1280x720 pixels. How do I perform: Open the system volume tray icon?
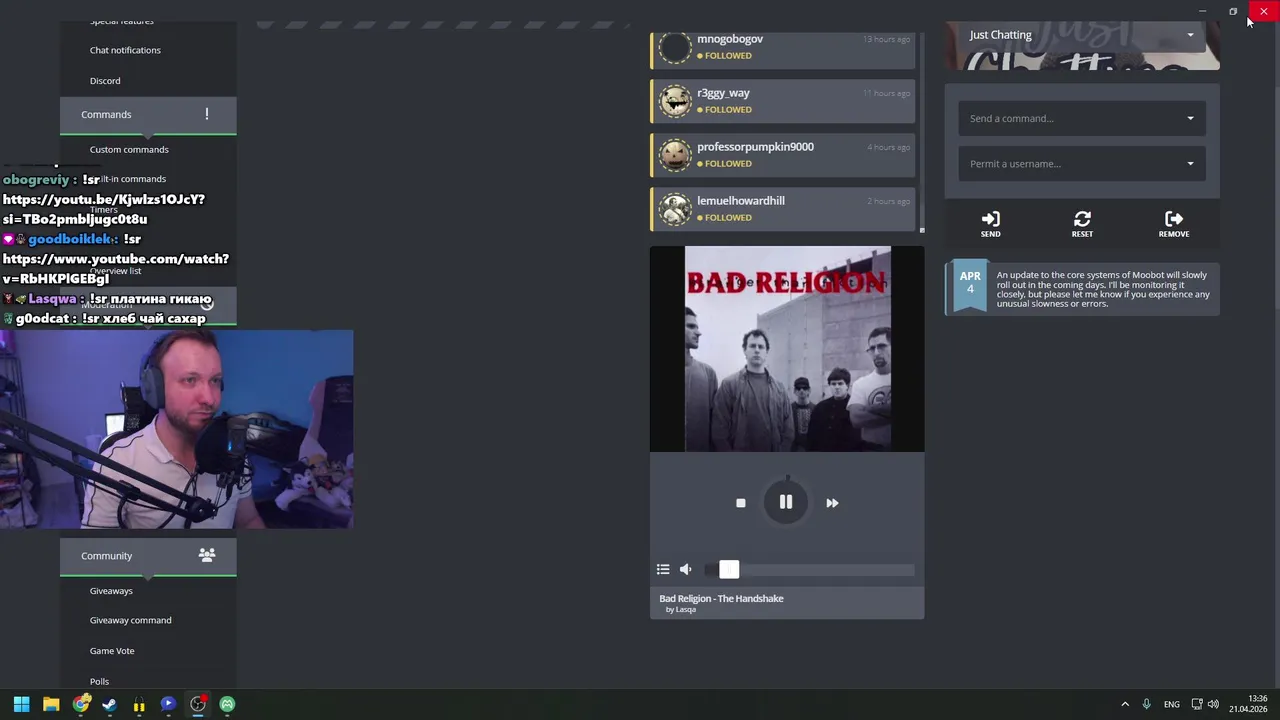(1214, 704)
